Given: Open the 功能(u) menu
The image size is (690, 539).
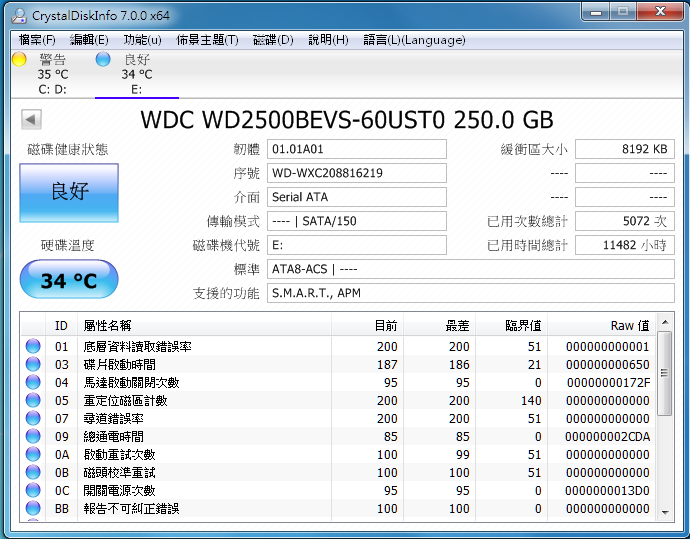Looking at the screenshot, I should coord(142,40).
